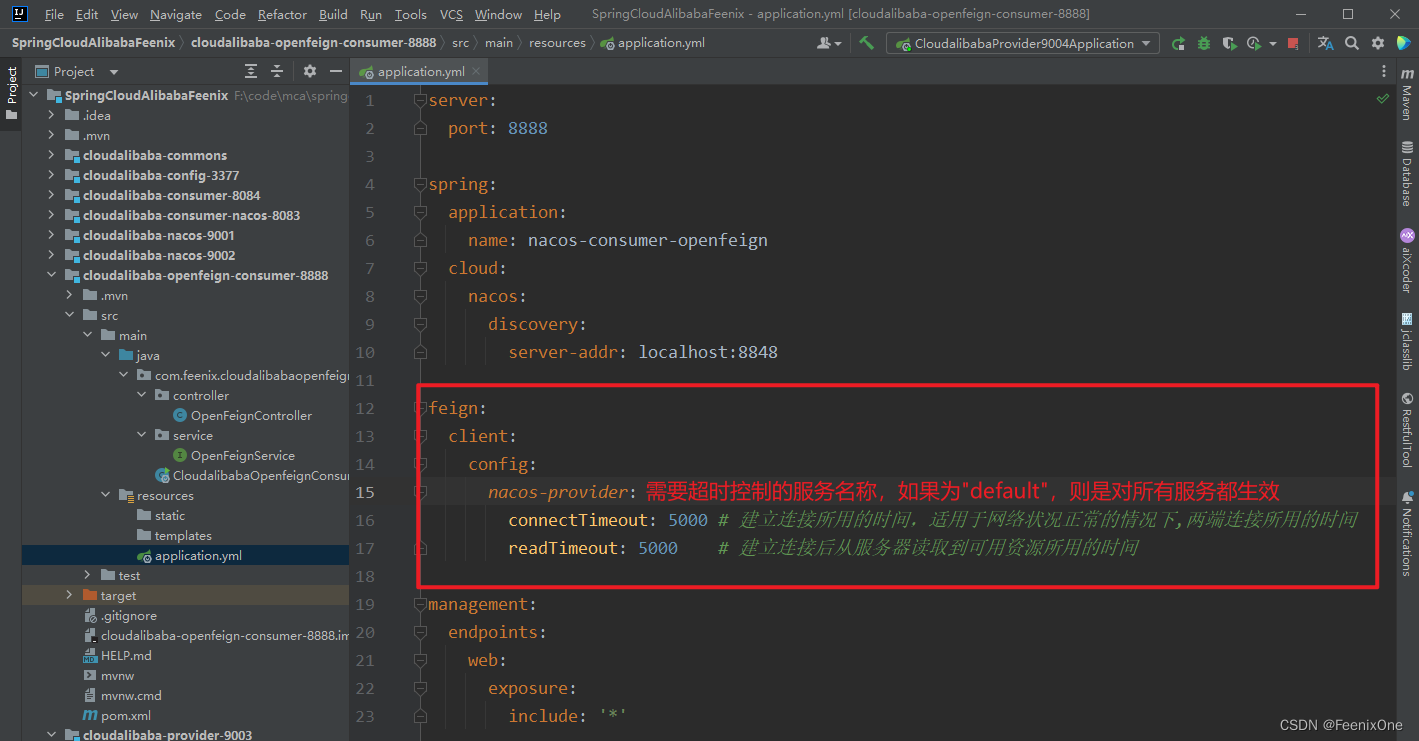Click the Build Project hammer icon

[x=866, y=43]
